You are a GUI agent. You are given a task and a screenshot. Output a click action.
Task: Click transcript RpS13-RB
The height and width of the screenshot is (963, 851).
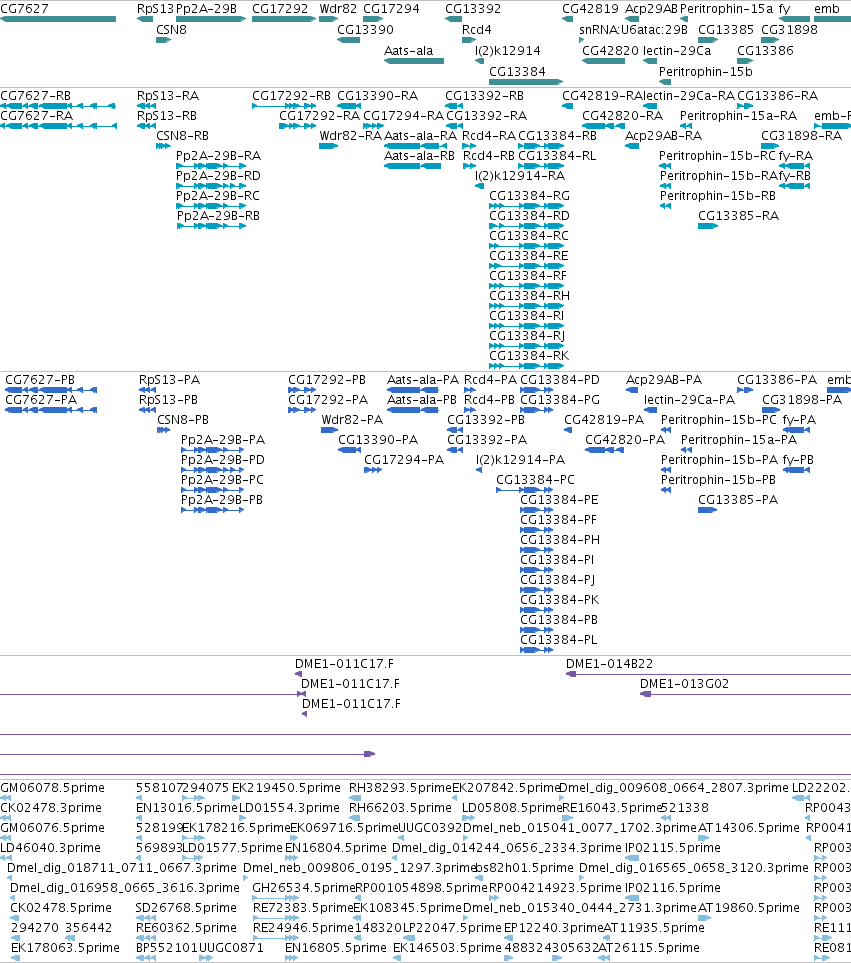pos(167,116)
